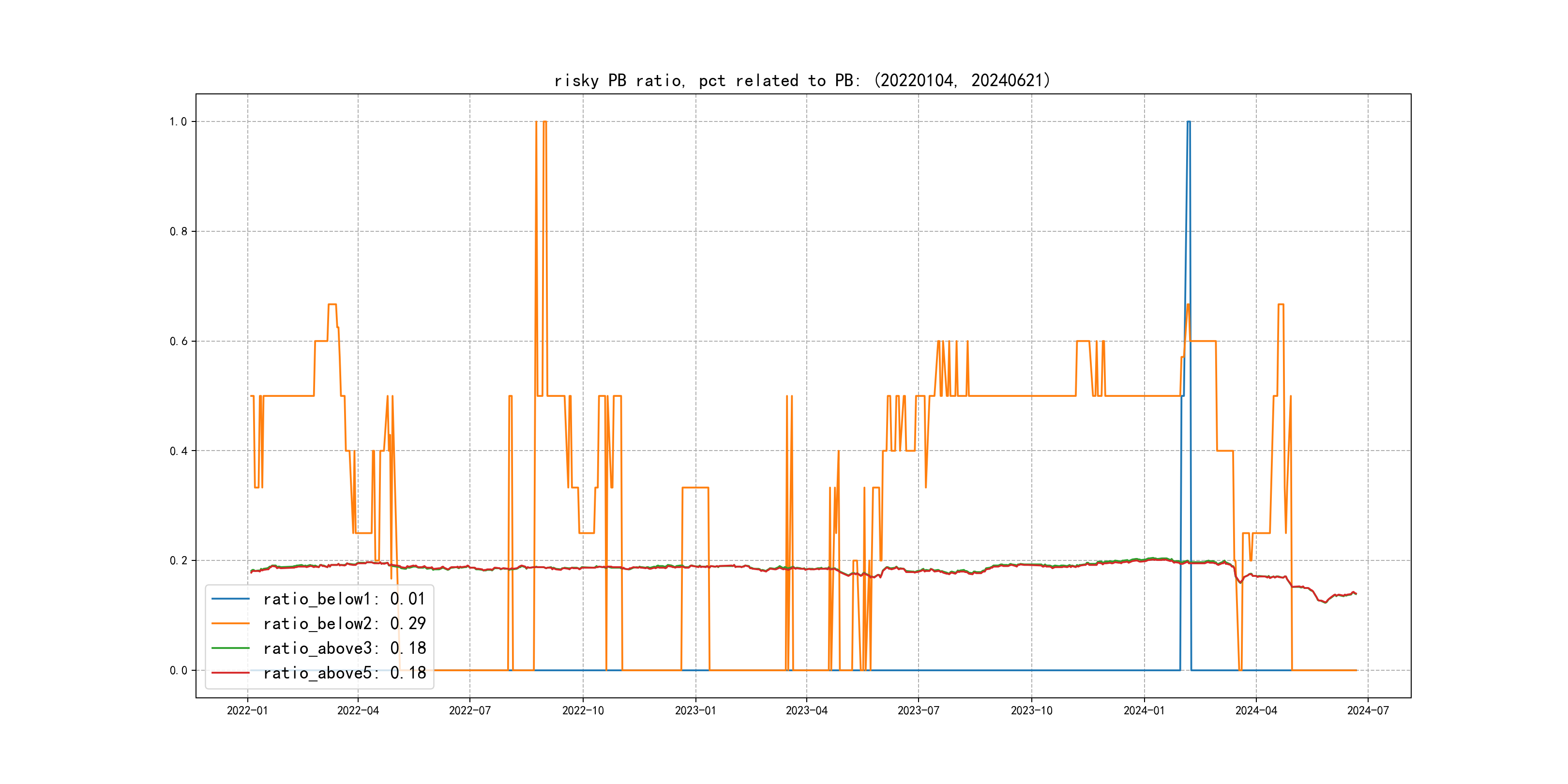Viewport: 1568px width, 784px height.
Task: Click the 2023-10 x-axis tick label
Action: (x=1031, y=710)
